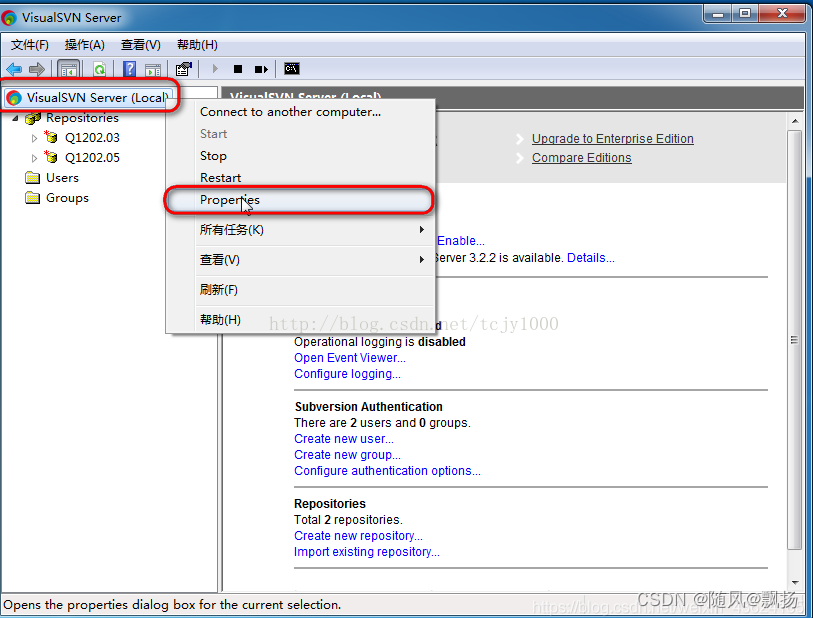Click the Properties toolbar icon

[184, 69]
